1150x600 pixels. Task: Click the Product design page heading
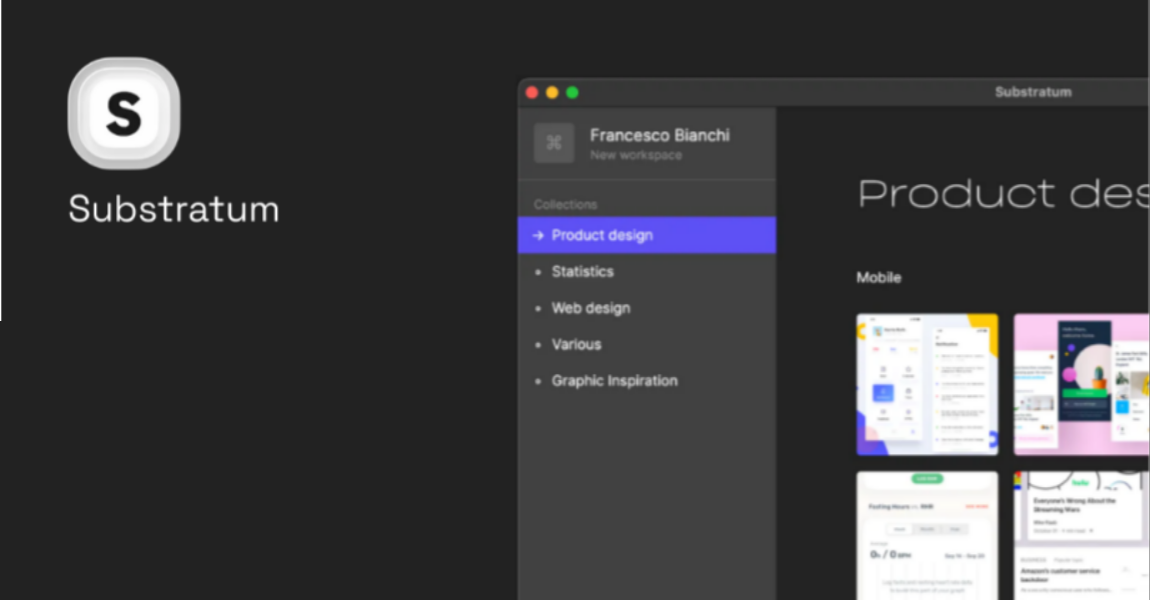coord(1003,194)
